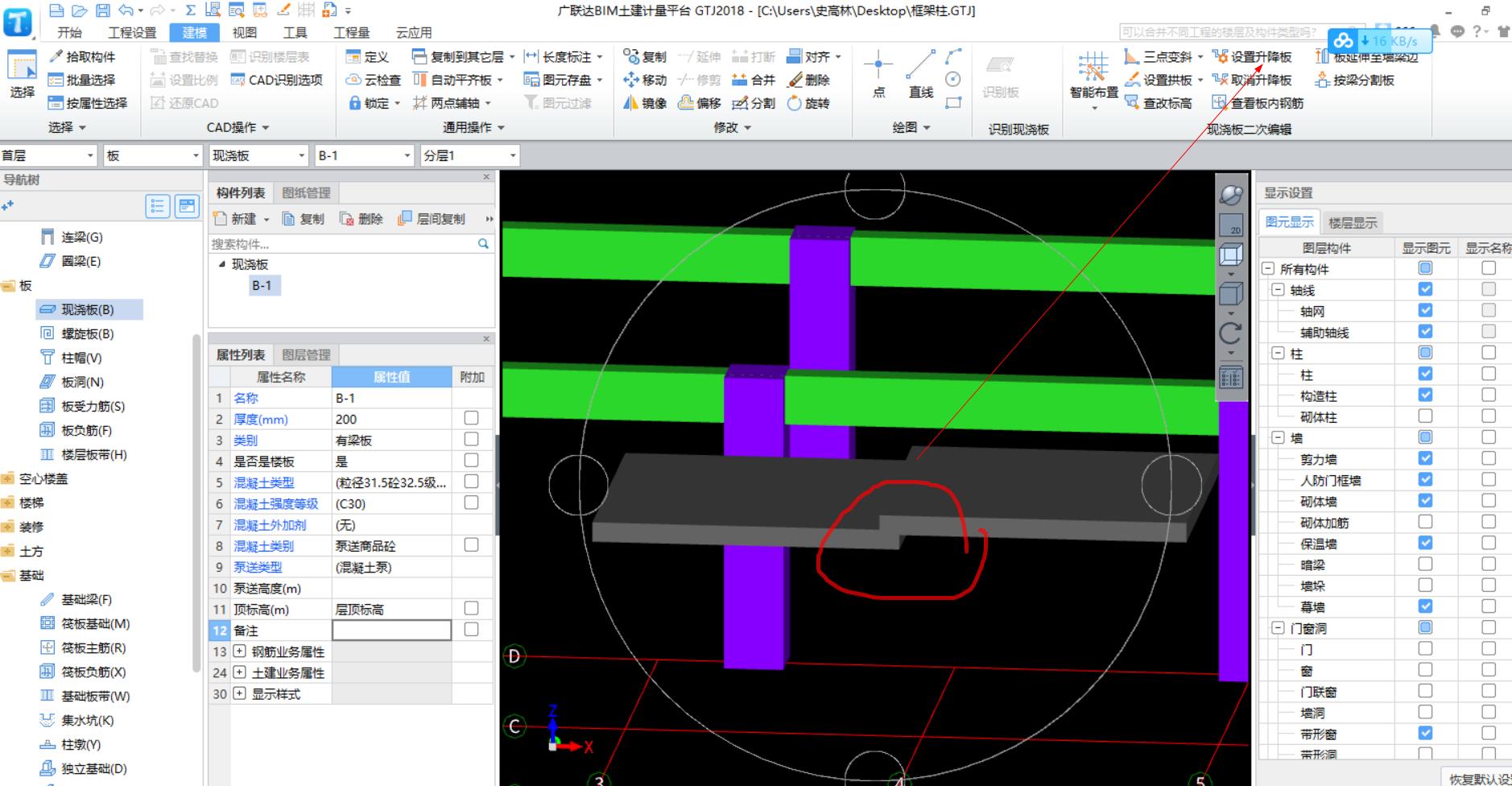Image resolution: width=1512 pixels, height=786 pixels.
Task: Click the 三点变斜 tool
Action: coord(1164,56)
